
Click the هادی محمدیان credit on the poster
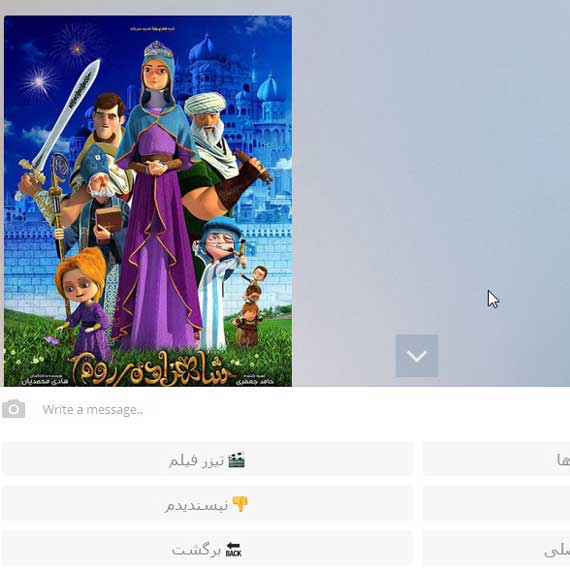[44, 381]
